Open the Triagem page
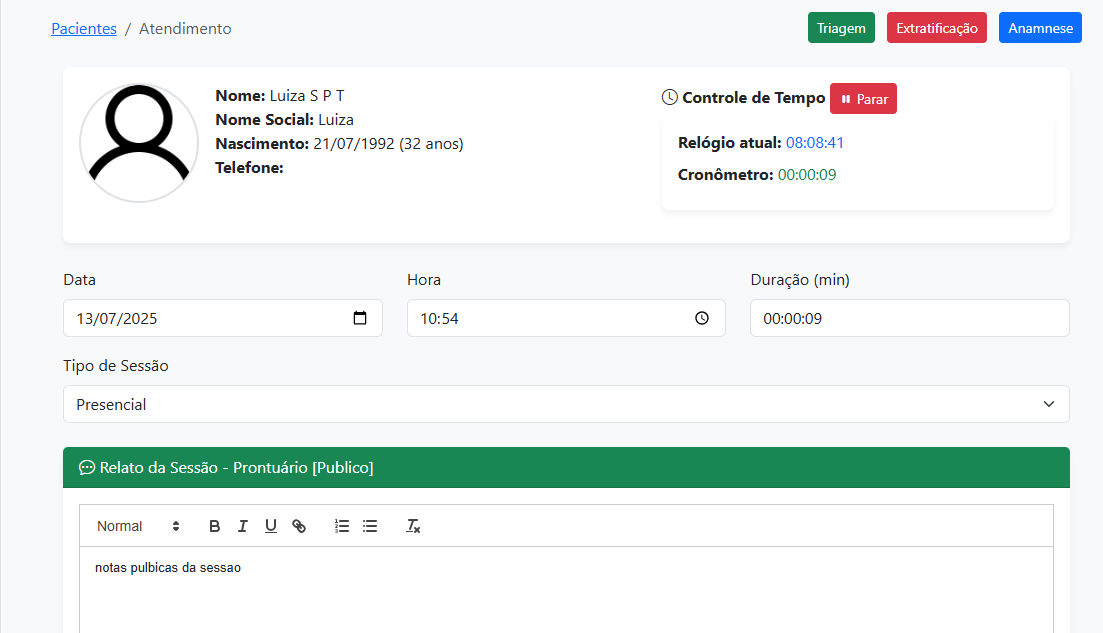1103x633 pixels. (x=841, y=28)
